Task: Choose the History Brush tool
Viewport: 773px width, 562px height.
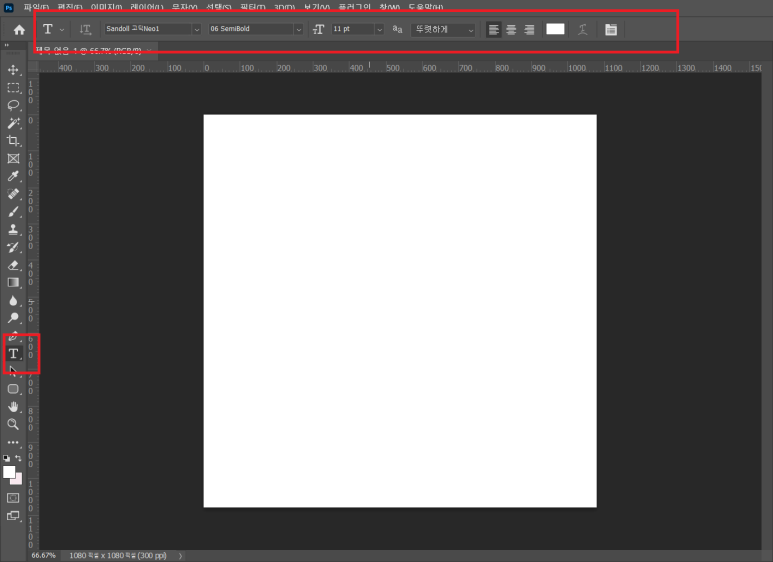Action: [13, 247]
